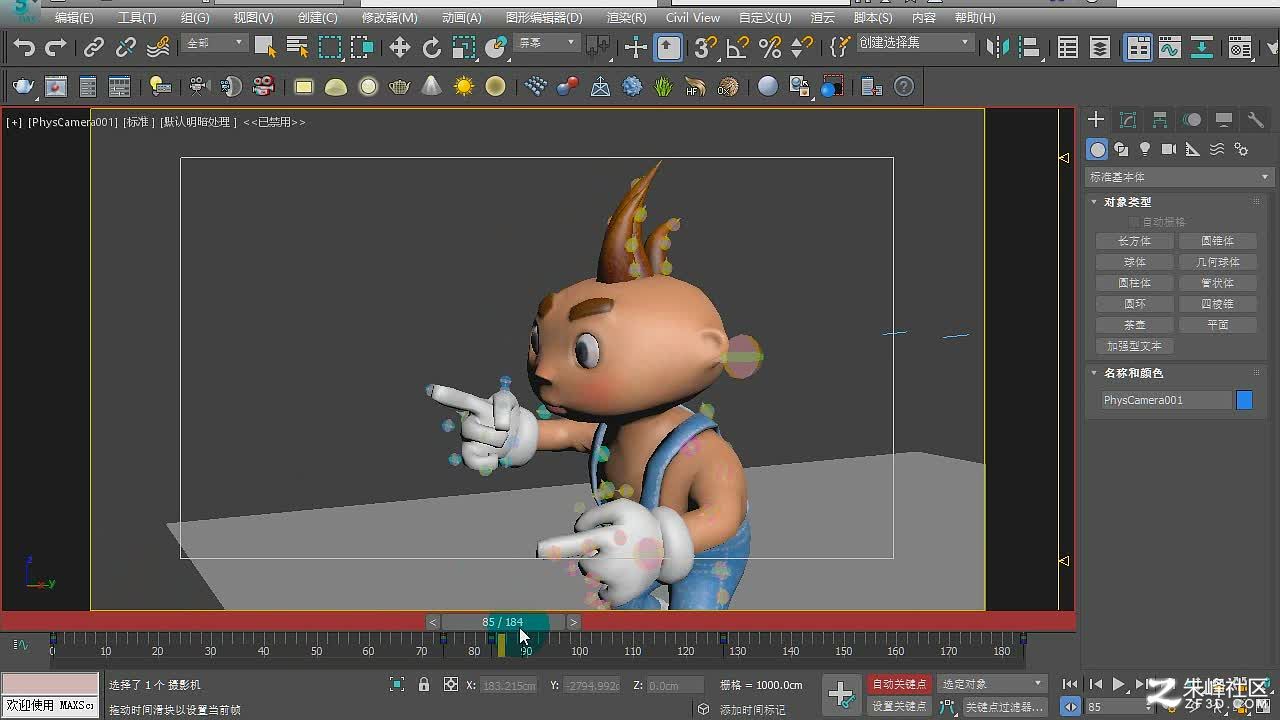Toggle Angle Snap
Screen dimensions: 1280x720
click(738, 47)
